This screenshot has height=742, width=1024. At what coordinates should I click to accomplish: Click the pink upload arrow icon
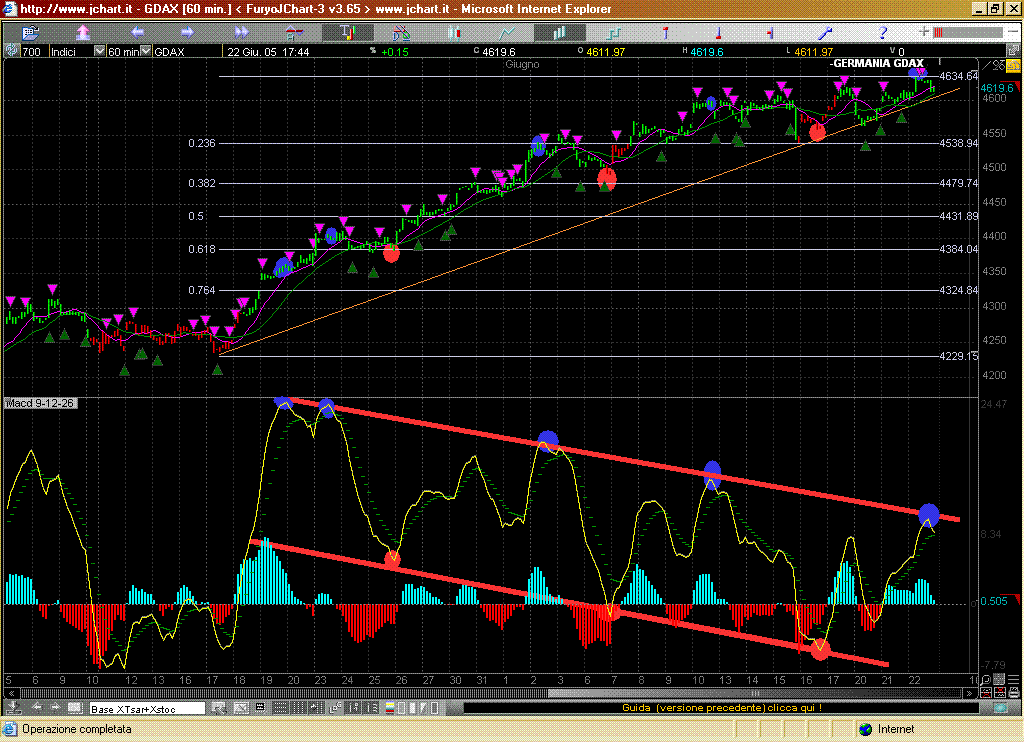(x=82, y=33)
